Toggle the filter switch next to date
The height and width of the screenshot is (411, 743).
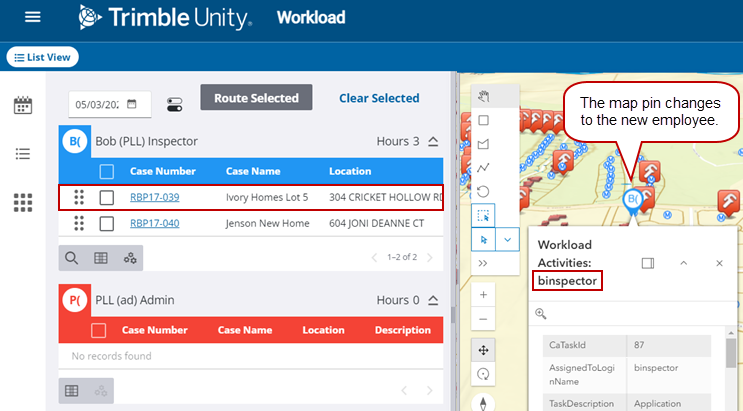pyautogui.click(x=174, y=104)
